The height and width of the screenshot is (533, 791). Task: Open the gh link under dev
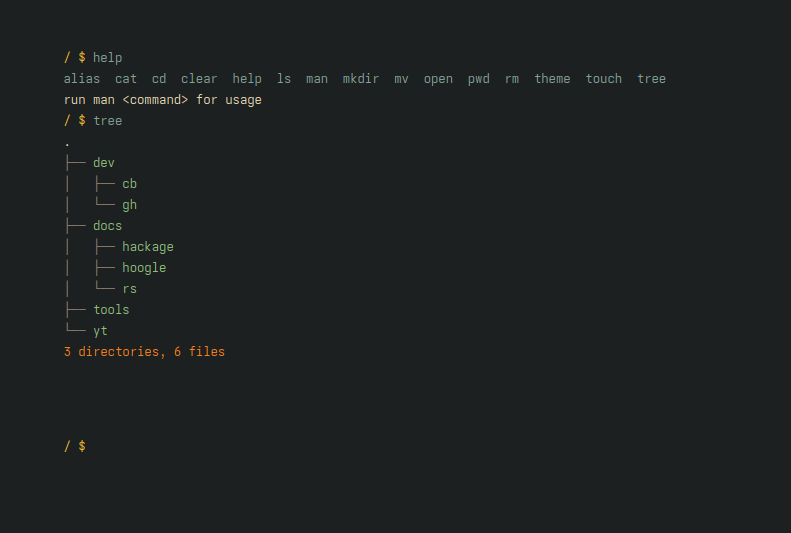click(130, 205)
